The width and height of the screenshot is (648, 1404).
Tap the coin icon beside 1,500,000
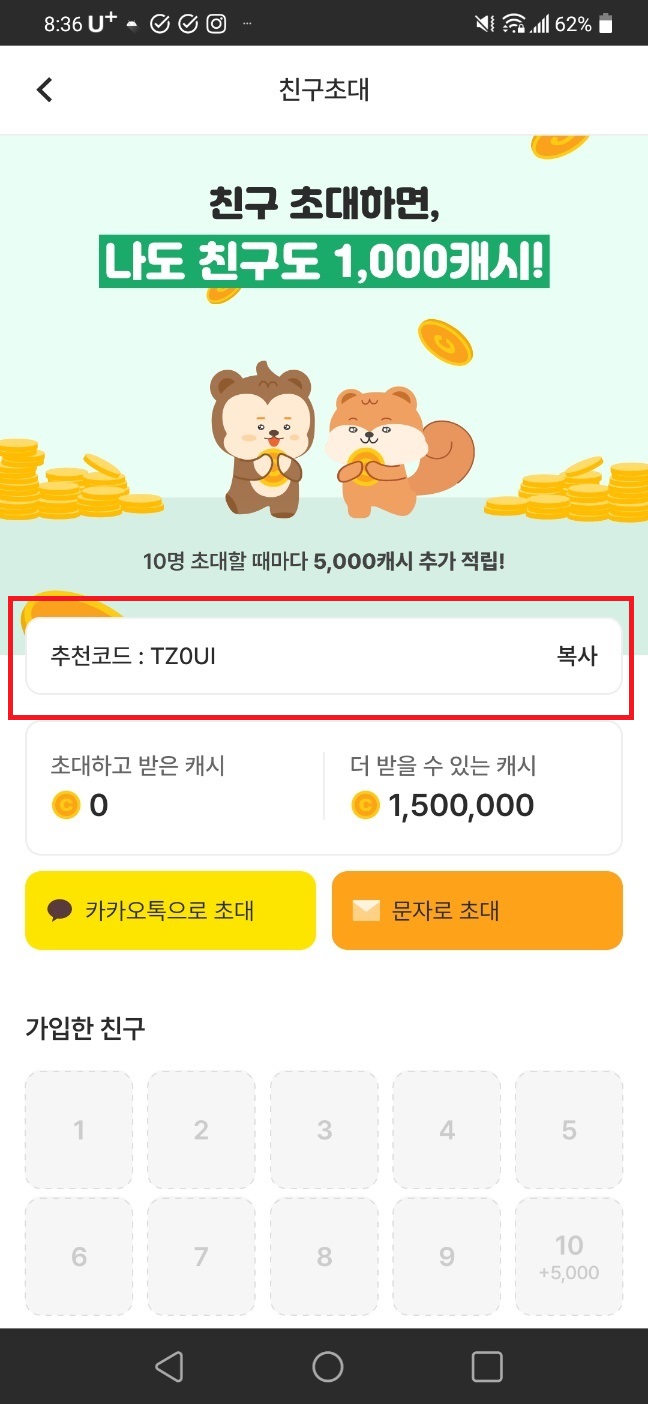366,805
